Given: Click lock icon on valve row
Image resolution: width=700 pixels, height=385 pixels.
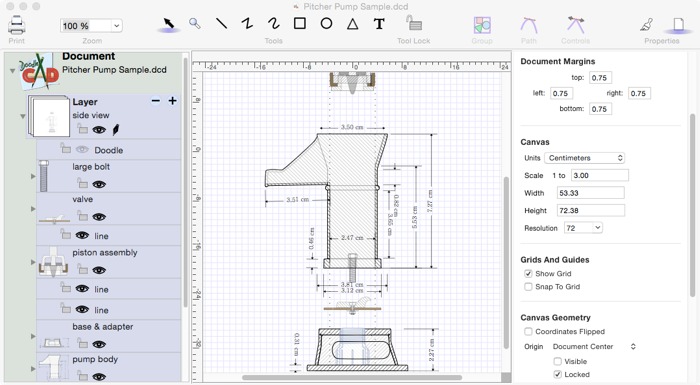Looking at the screenshot, I should click(82, 216).
